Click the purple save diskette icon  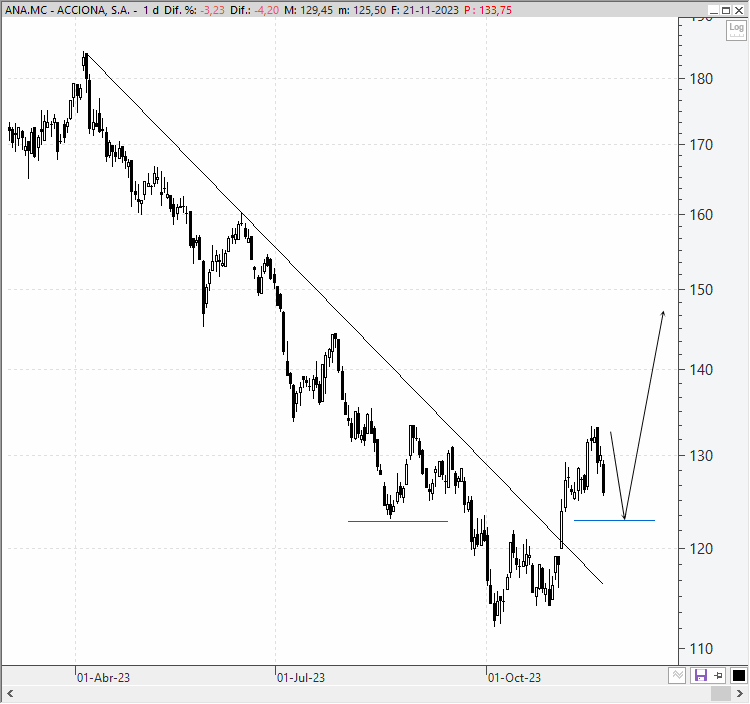701,675
